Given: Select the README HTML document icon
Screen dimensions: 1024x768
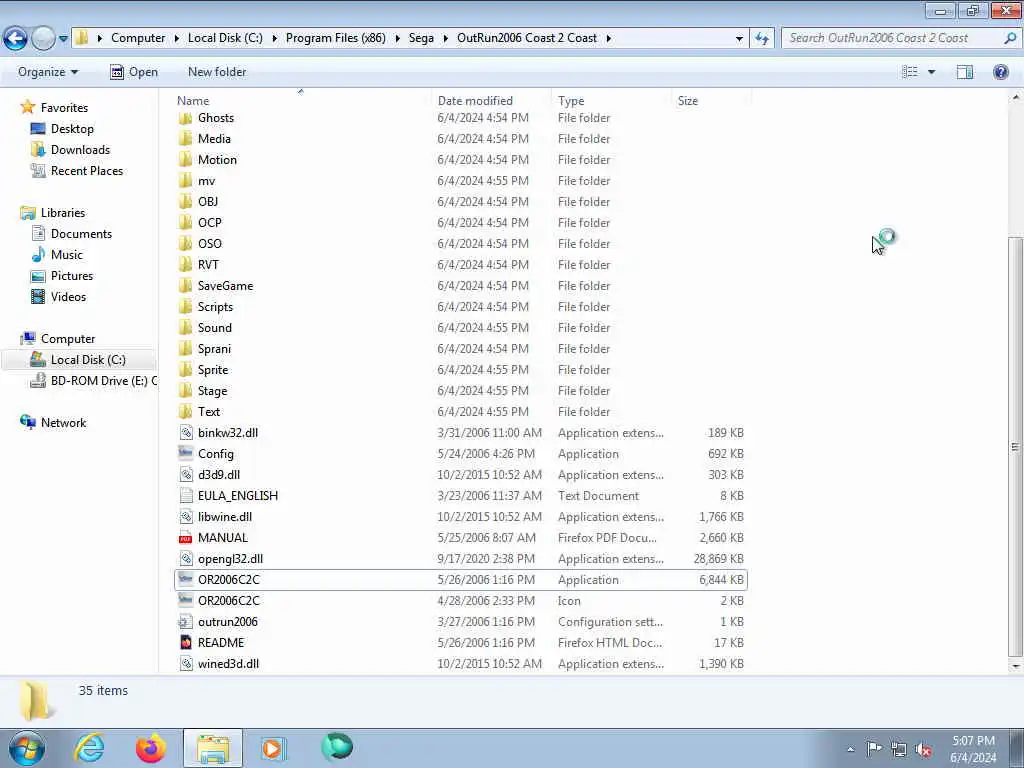Looking at the screenshot, I should tap(186, 643).
